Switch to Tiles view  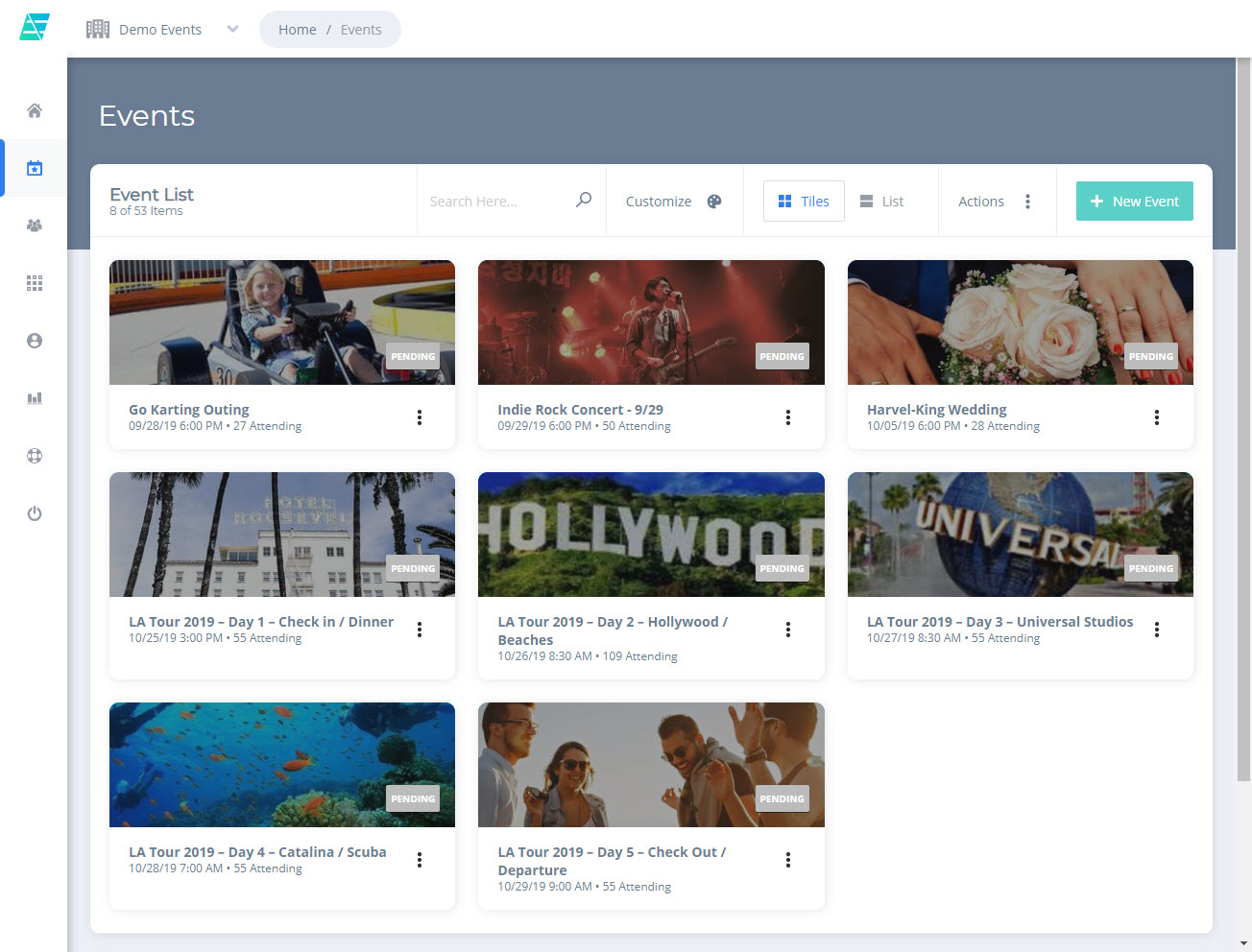tap(804, 202)
